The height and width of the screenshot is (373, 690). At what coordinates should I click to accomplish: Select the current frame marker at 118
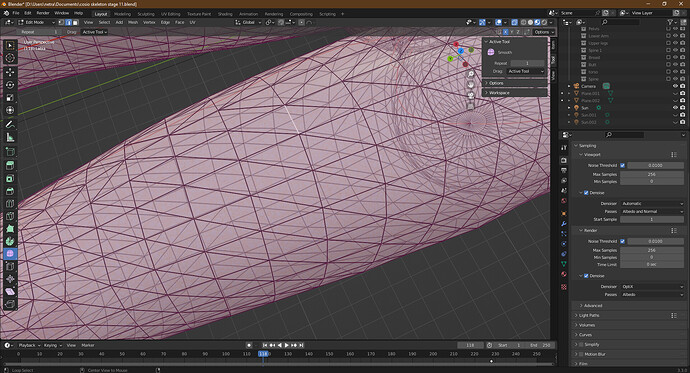click(263, 354)
